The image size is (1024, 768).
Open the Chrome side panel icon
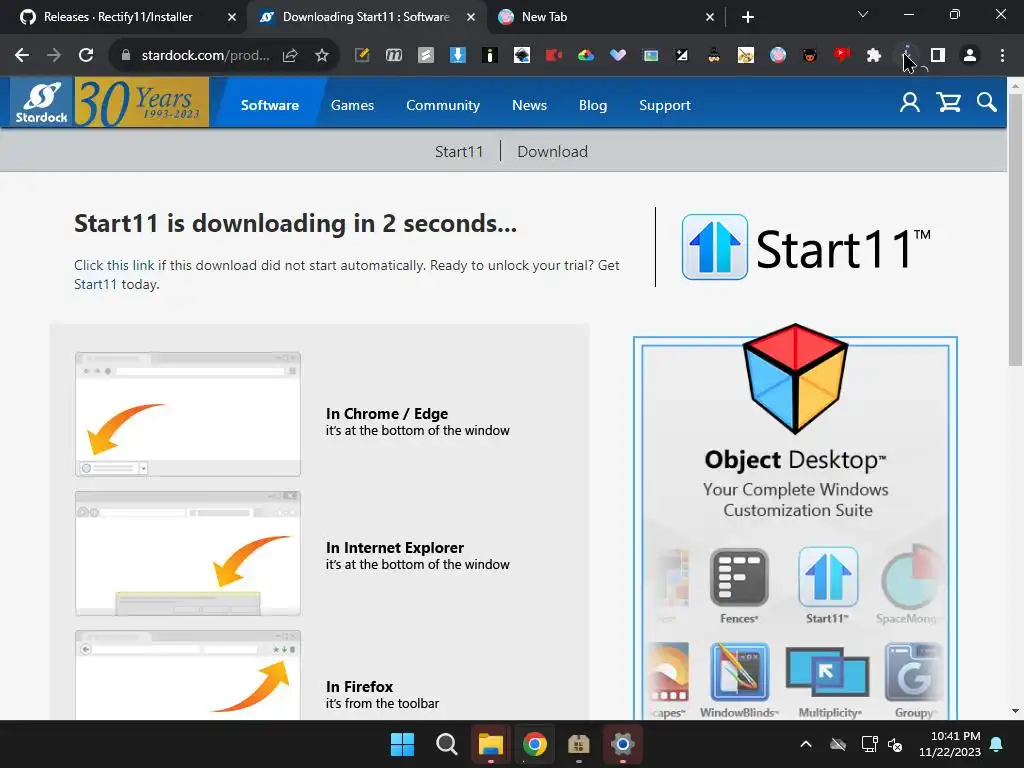click(938, 56)
